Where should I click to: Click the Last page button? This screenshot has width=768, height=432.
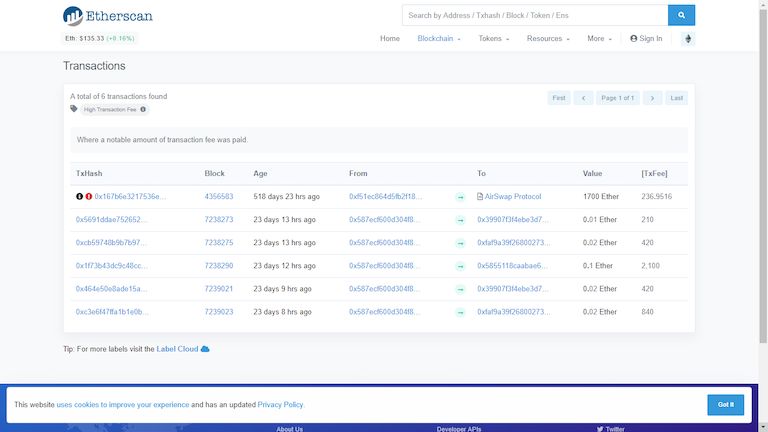click(676, 98)
